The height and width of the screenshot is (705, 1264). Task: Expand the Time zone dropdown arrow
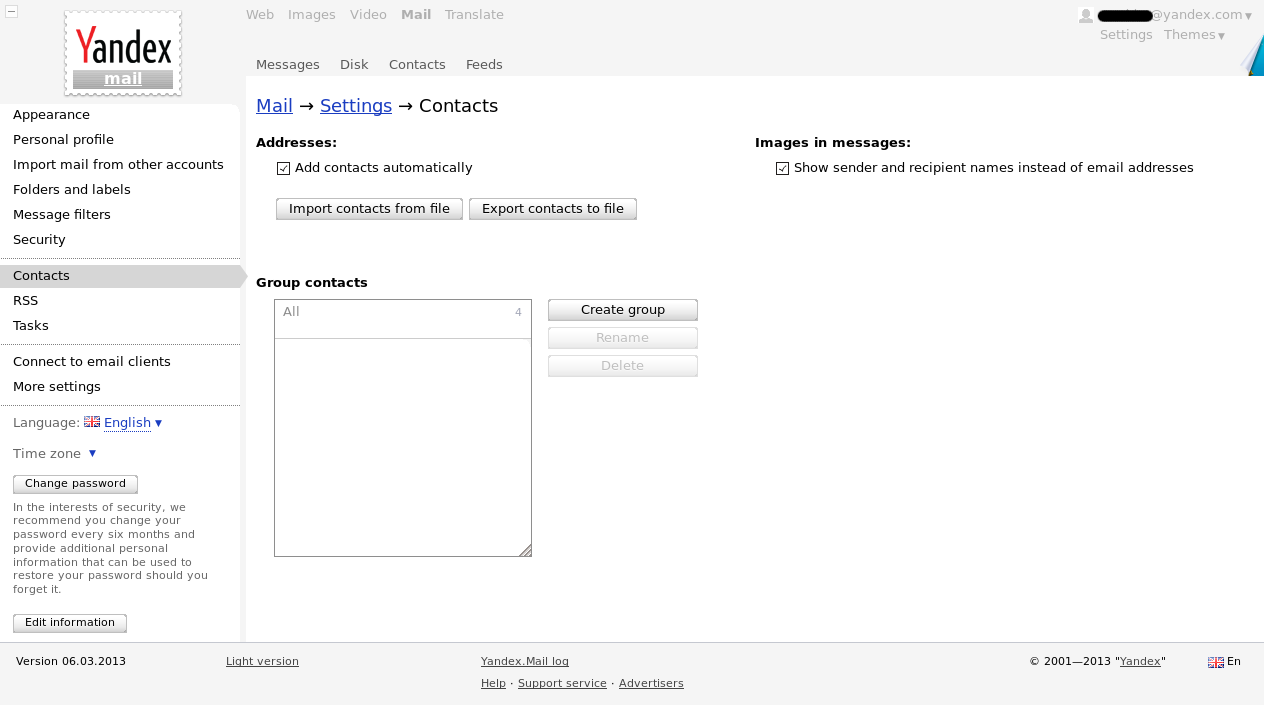coord(92,453)
